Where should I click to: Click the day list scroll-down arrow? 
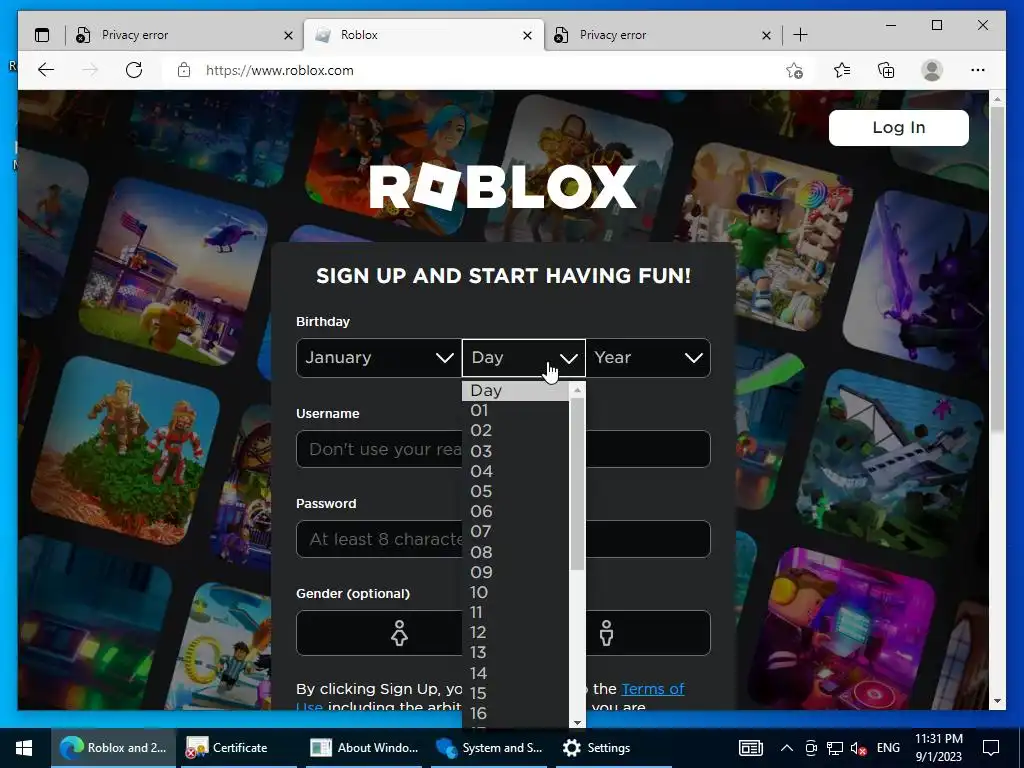(577, 722)
